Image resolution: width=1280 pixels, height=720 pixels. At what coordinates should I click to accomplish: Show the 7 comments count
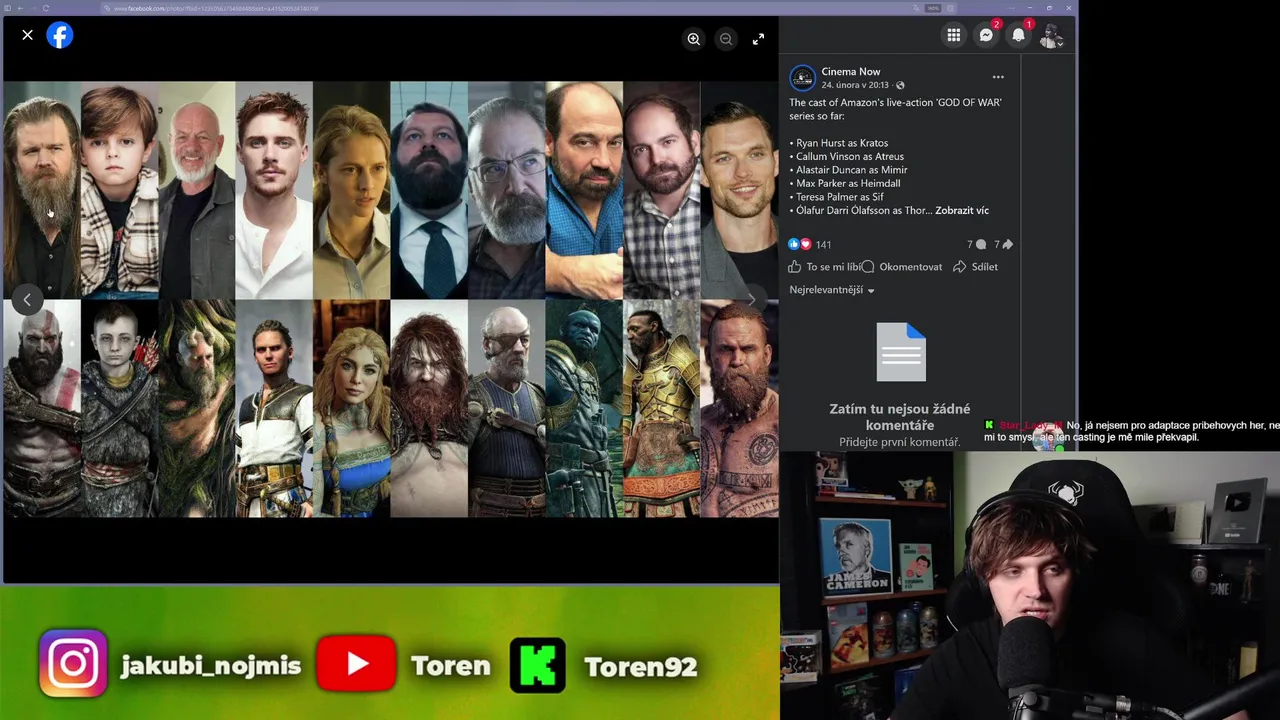coord(976,245)
